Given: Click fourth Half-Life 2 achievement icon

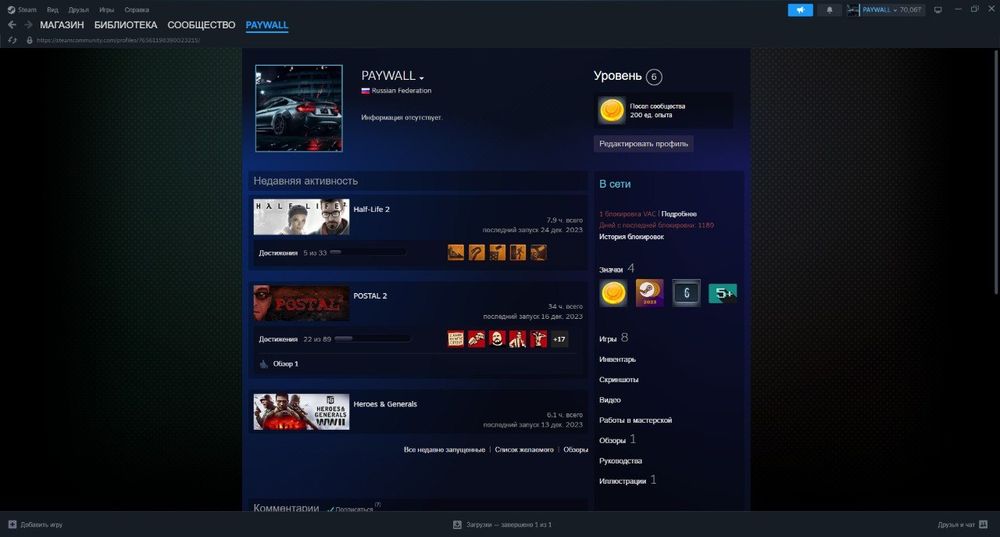Looking at the screenshot, I should [x=518, y=253].
